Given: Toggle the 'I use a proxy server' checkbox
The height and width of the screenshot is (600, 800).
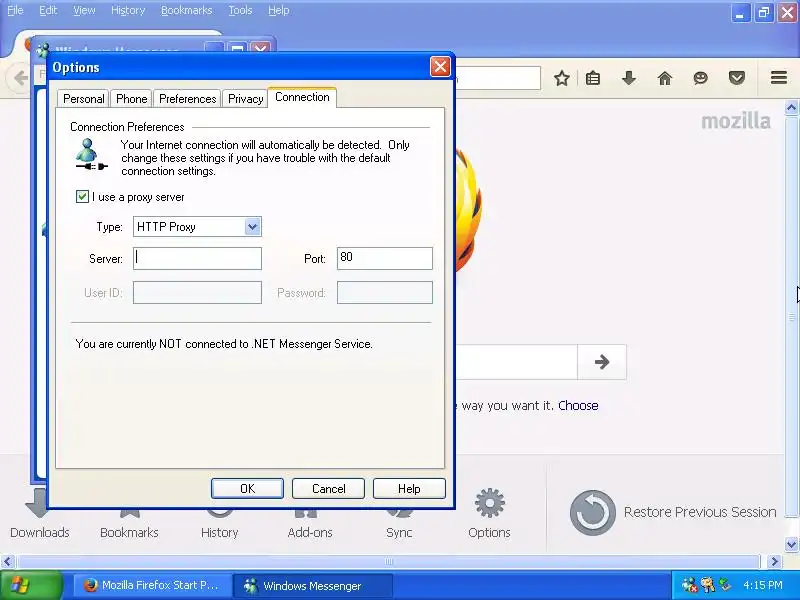Looking at the screenshot, I should pyautogui.click(x=82, y=196).
